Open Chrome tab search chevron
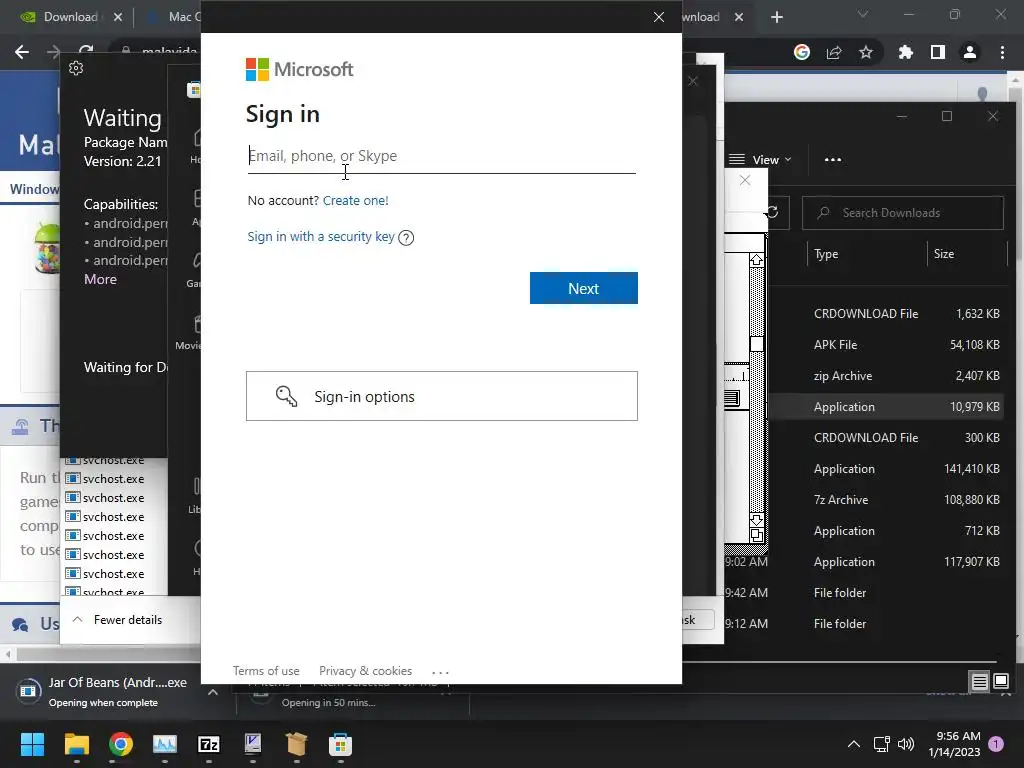Viewport: 1024px width, 768px height. pyautogui.click(x=863, y=14)
